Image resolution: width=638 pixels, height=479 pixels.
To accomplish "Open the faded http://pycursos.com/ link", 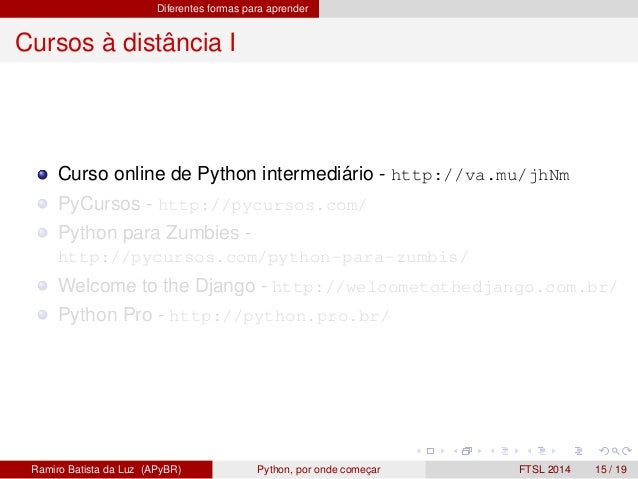I will point(262,205).
